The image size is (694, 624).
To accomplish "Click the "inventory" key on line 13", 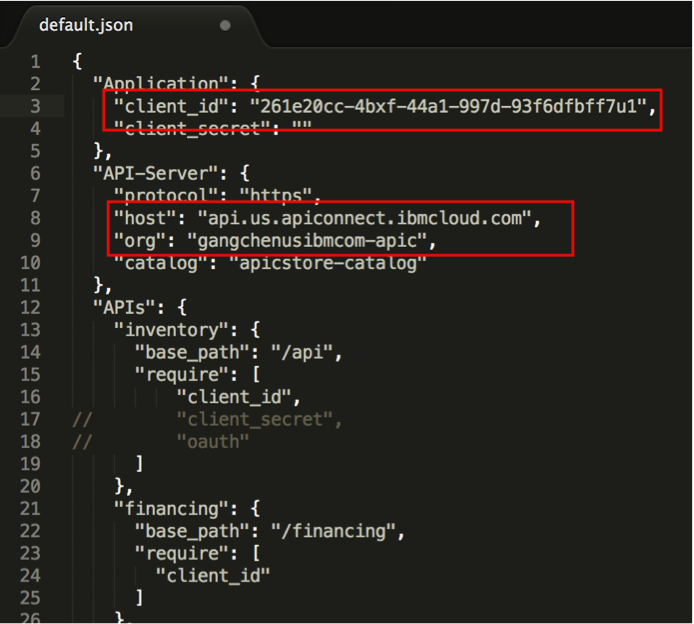I will click(x=172, y=330).
